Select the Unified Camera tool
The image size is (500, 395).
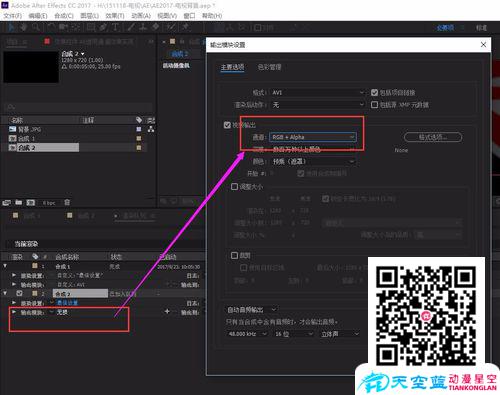(63, 27)
